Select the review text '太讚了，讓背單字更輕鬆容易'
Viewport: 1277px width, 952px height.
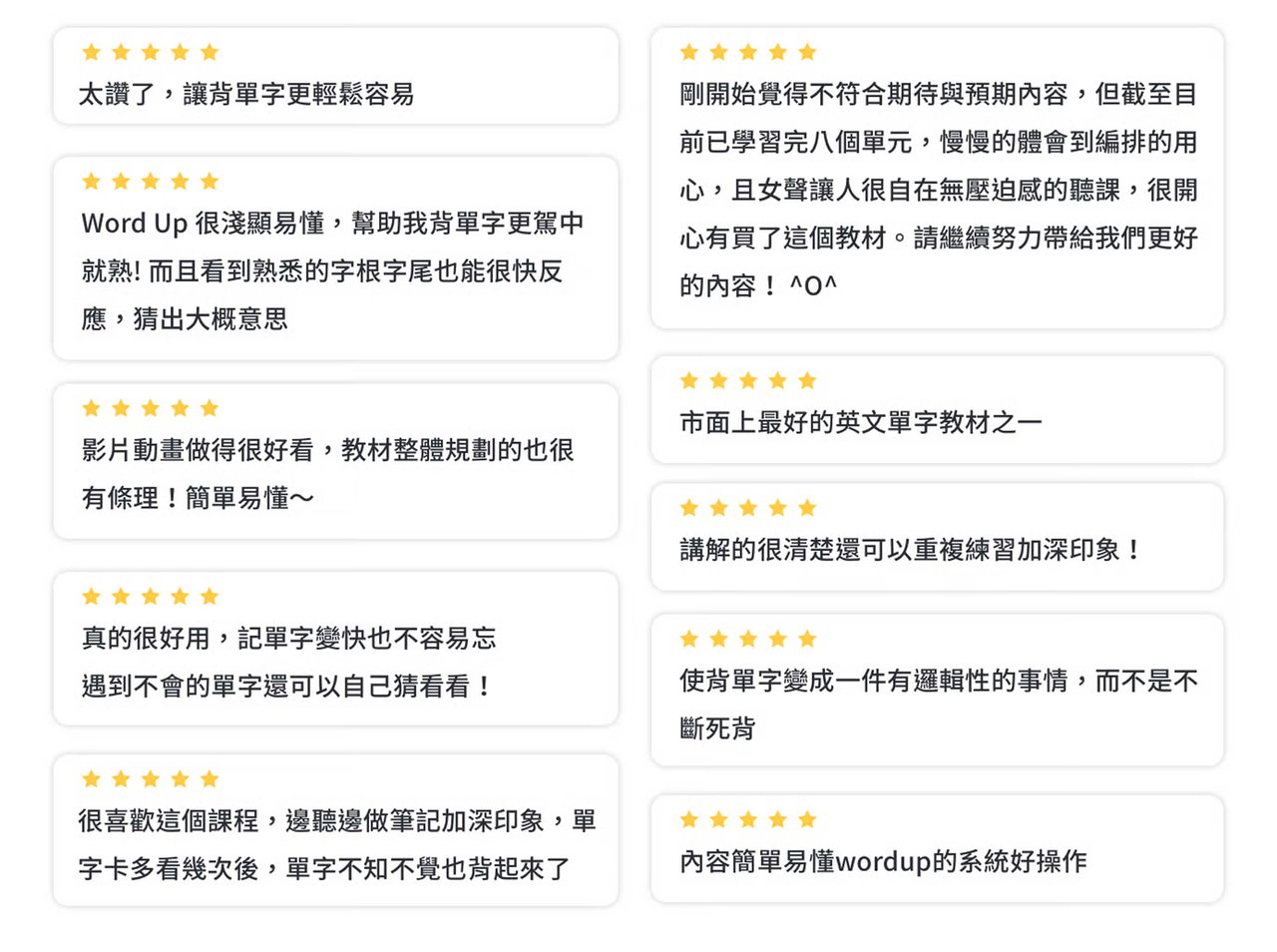tap(246, 94)
